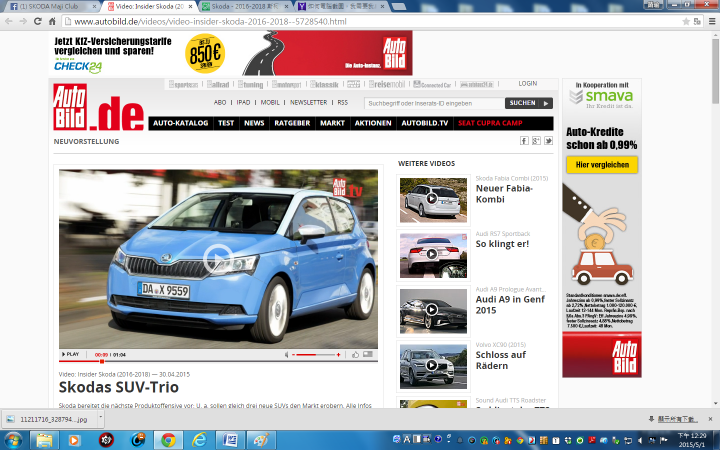Click browser forward arrow

click(23, 21)
